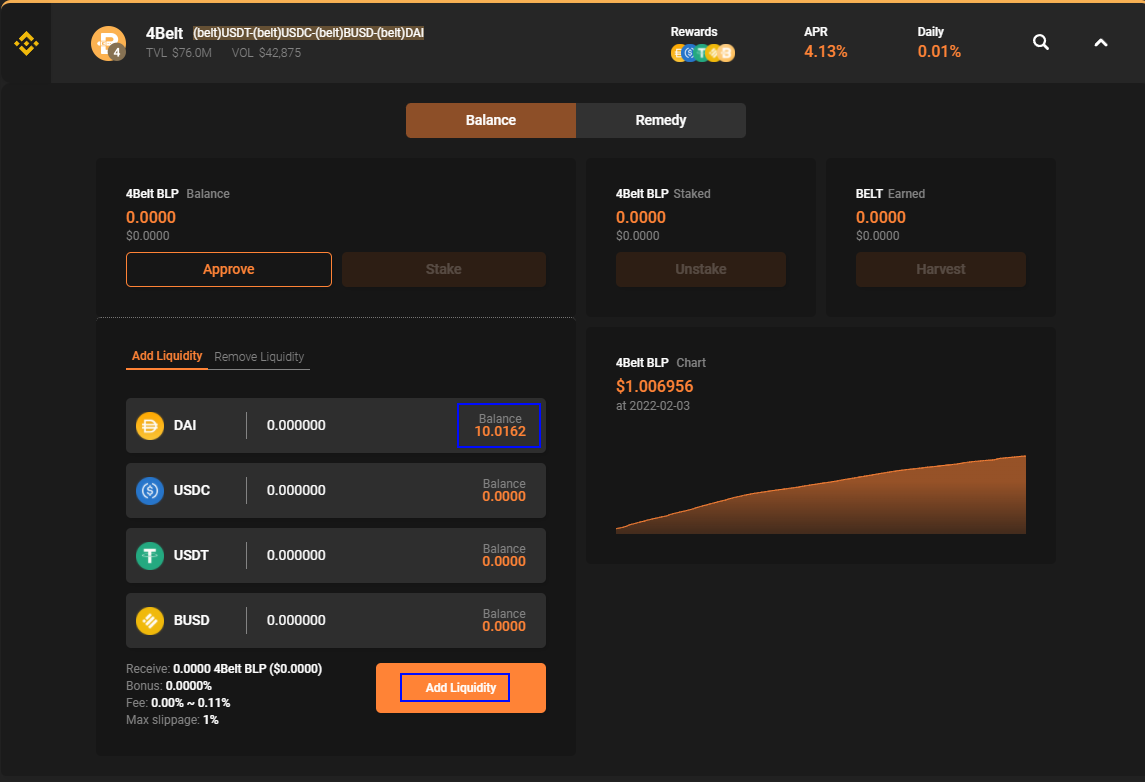Screen dimensions: 1145x782
Task: Click the USDT token icon
Action: [x=150, y=556]
